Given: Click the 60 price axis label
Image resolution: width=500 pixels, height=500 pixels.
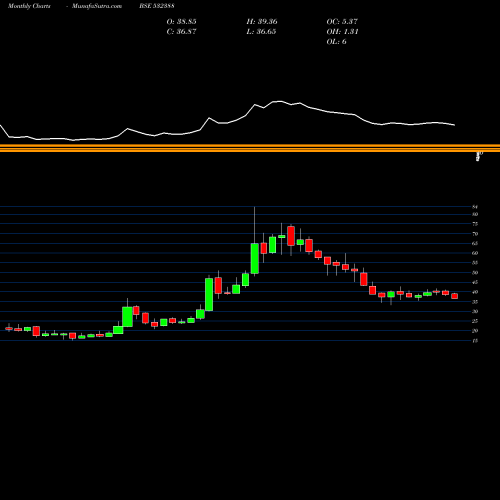Looking at the screenshot, I should click(x=475, y=253).
